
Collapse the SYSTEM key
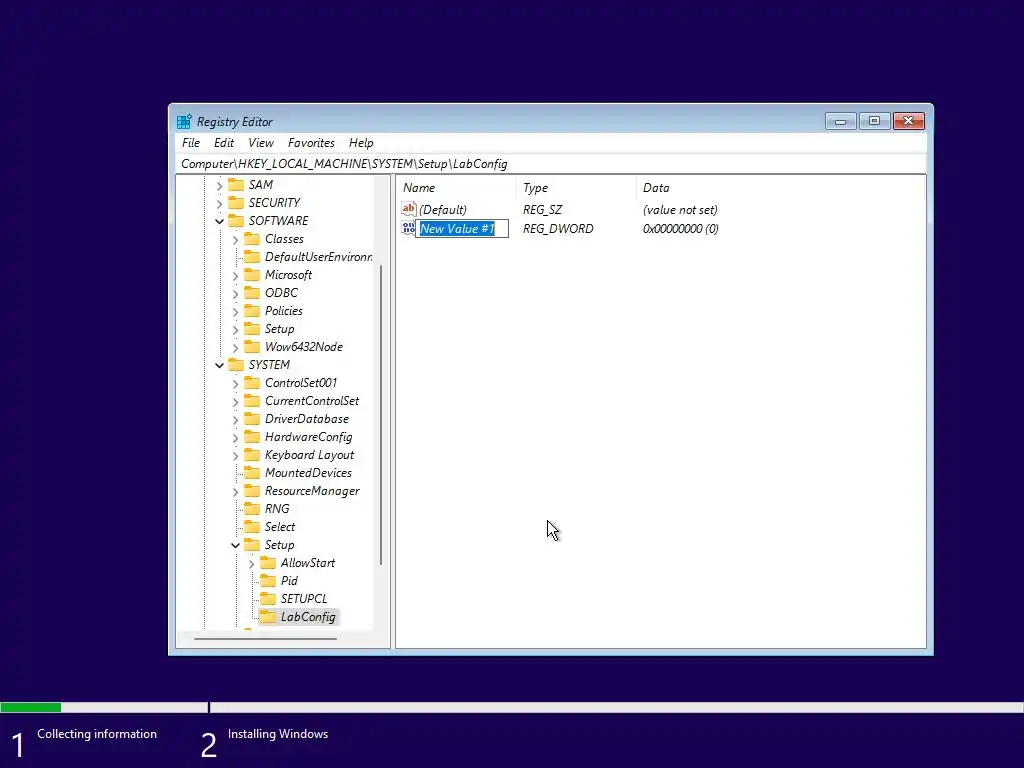click(x=219, y=365)
